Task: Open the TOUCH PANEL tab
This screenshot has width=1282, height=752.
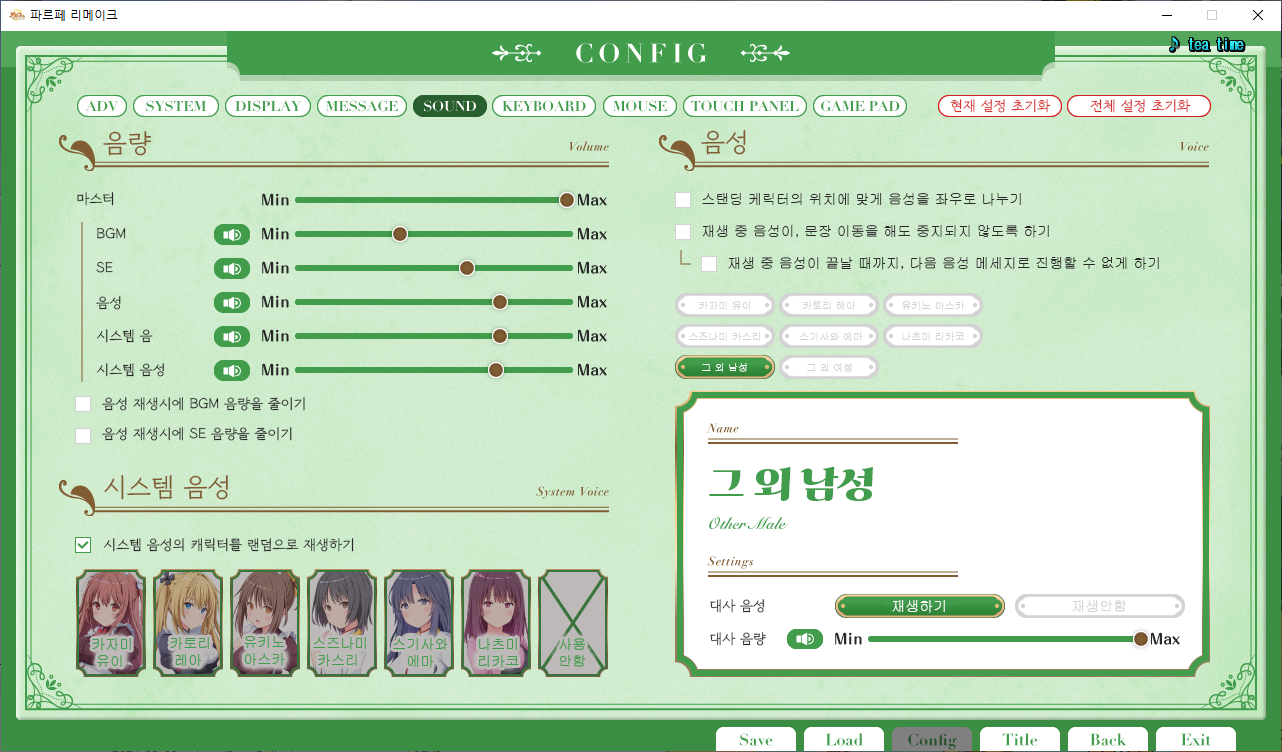Action: click(746, 106)
